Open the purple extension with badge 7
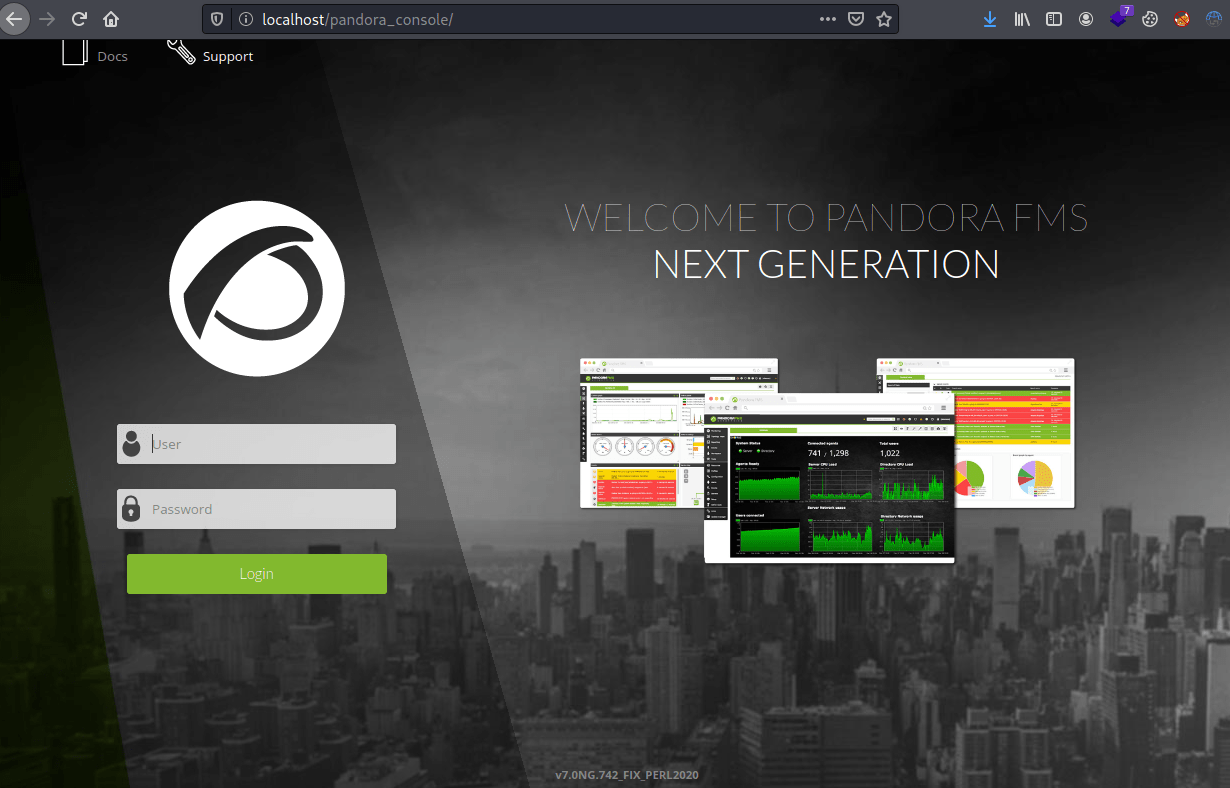 click(1120, 17)
